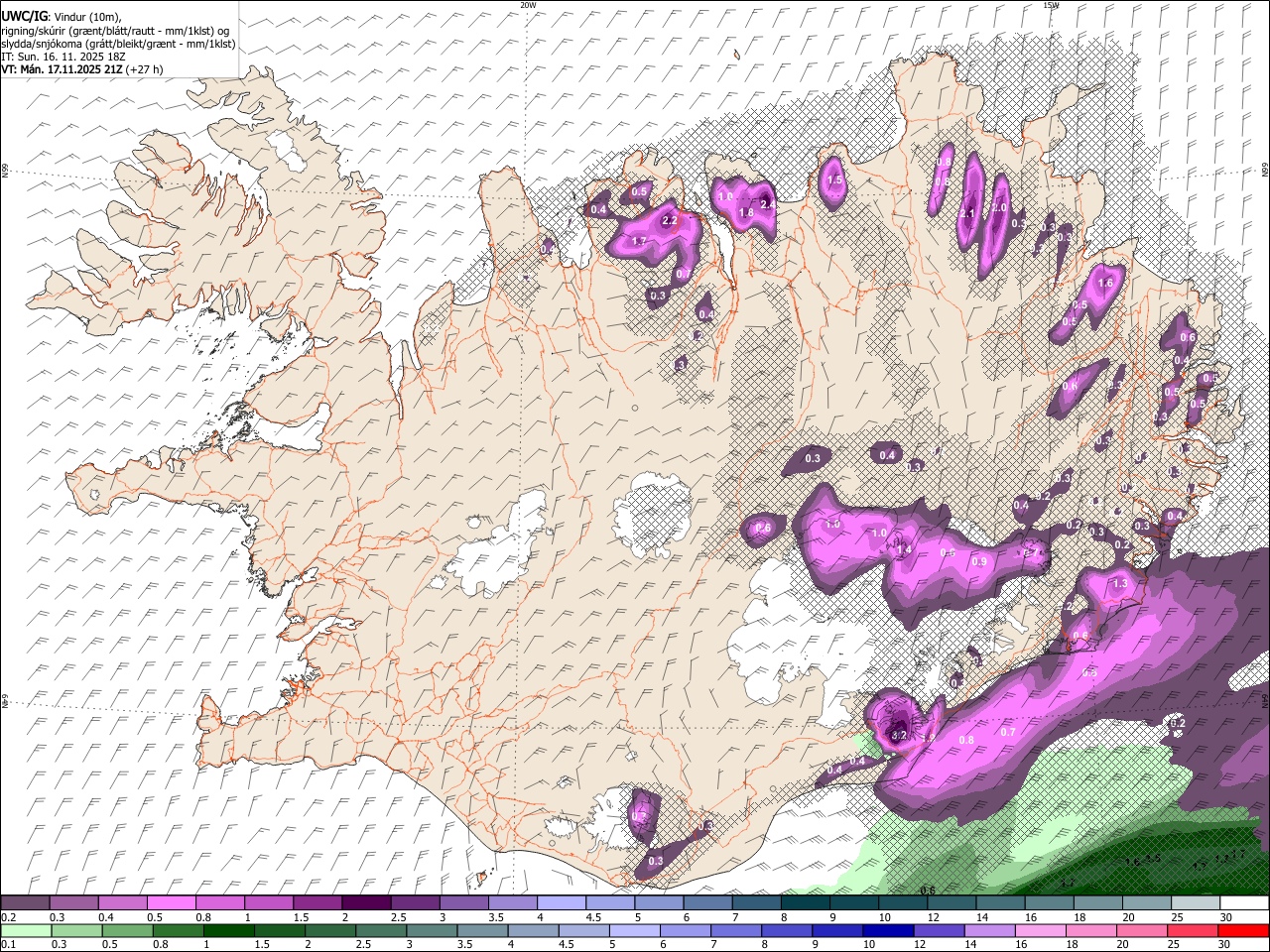Click the "rigning/skúrir (grænt/blátt/rautt" description line
1270x952 pixels.
(x=115, y=31)
